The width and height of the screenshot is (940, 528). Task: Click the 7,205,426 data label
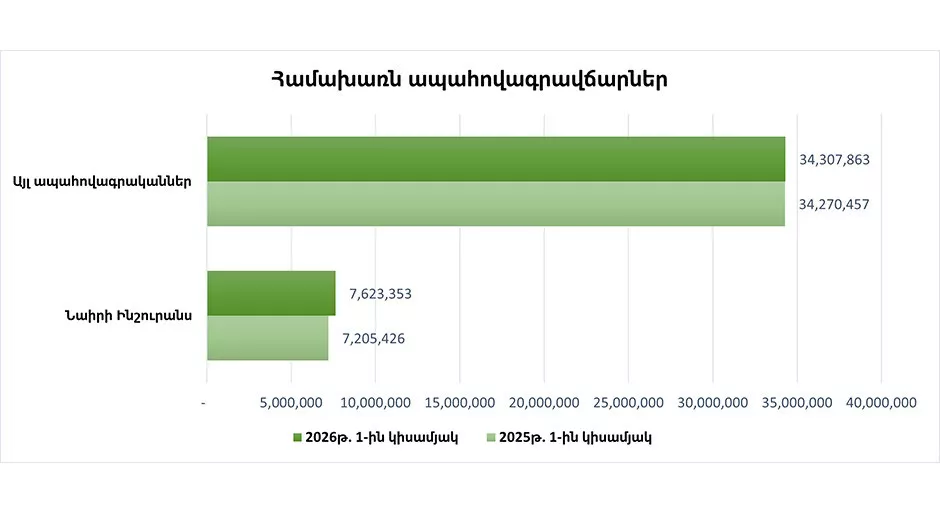(x=373, y=339)
